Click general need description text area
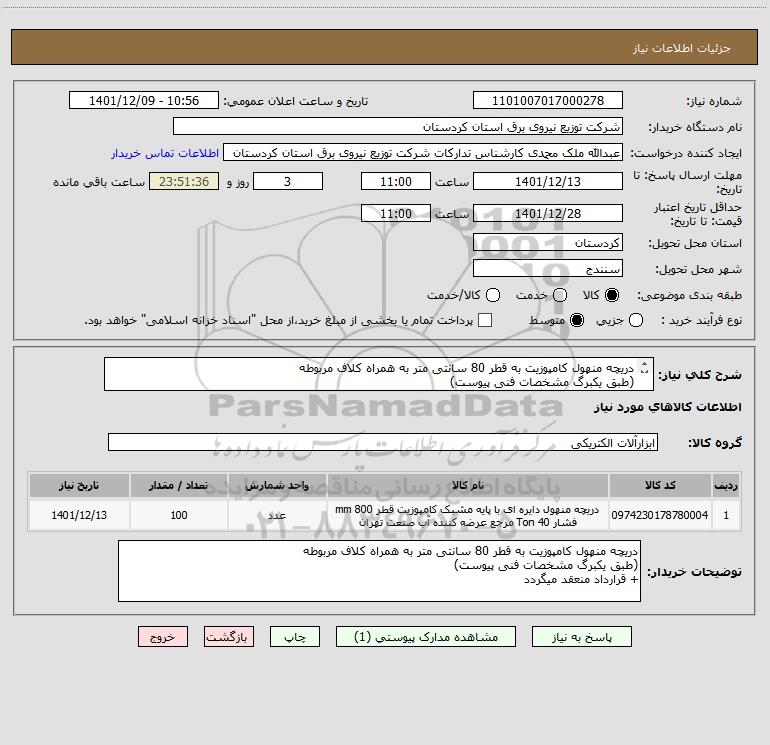This screenshot has height=745, width=770. point(379,374)
